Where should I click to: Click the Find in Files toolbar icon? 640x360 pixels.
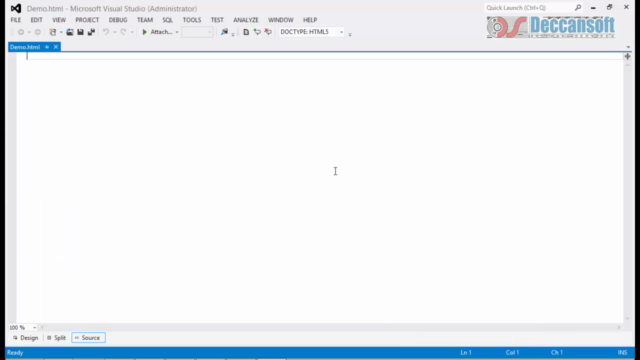224,32
